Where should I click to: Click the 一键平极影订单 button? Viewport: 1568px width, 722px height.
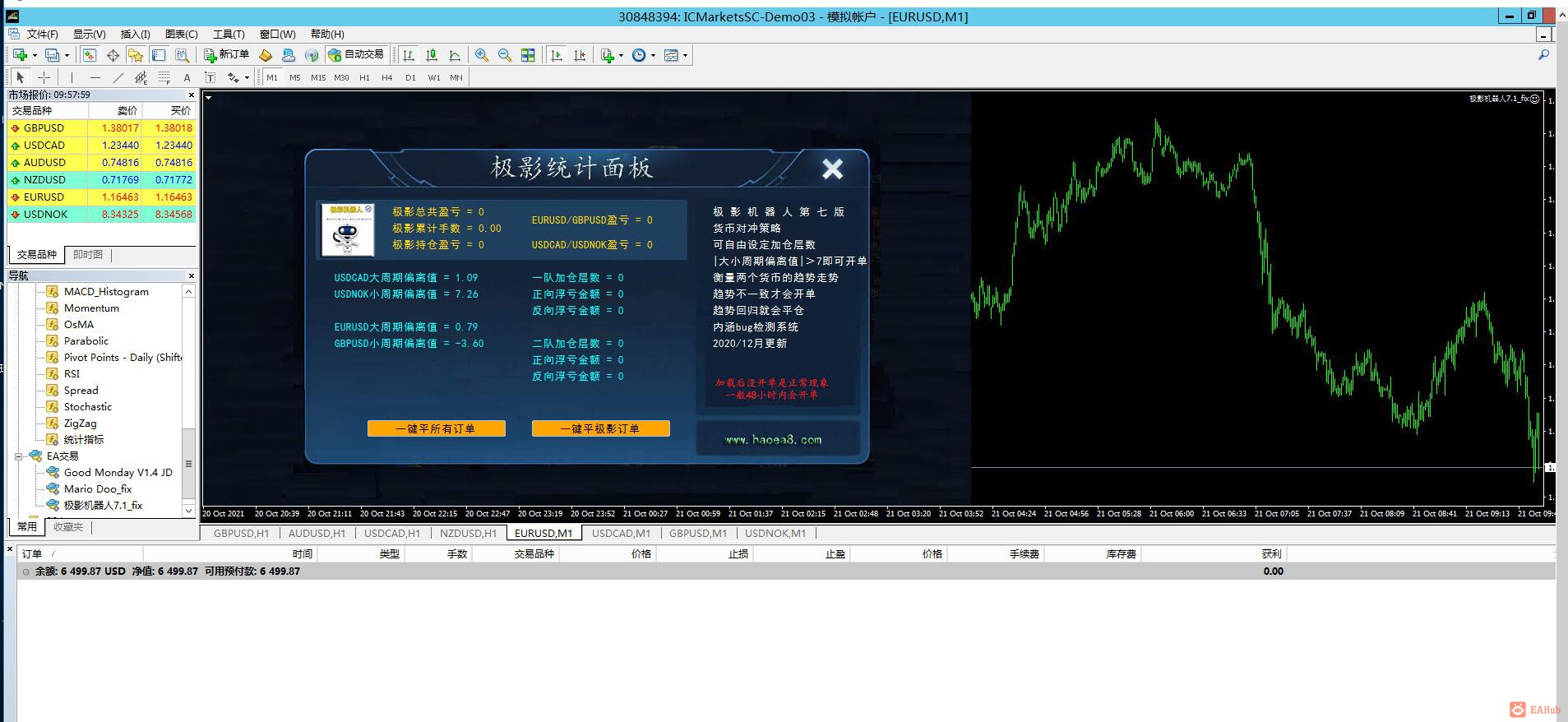600,428
